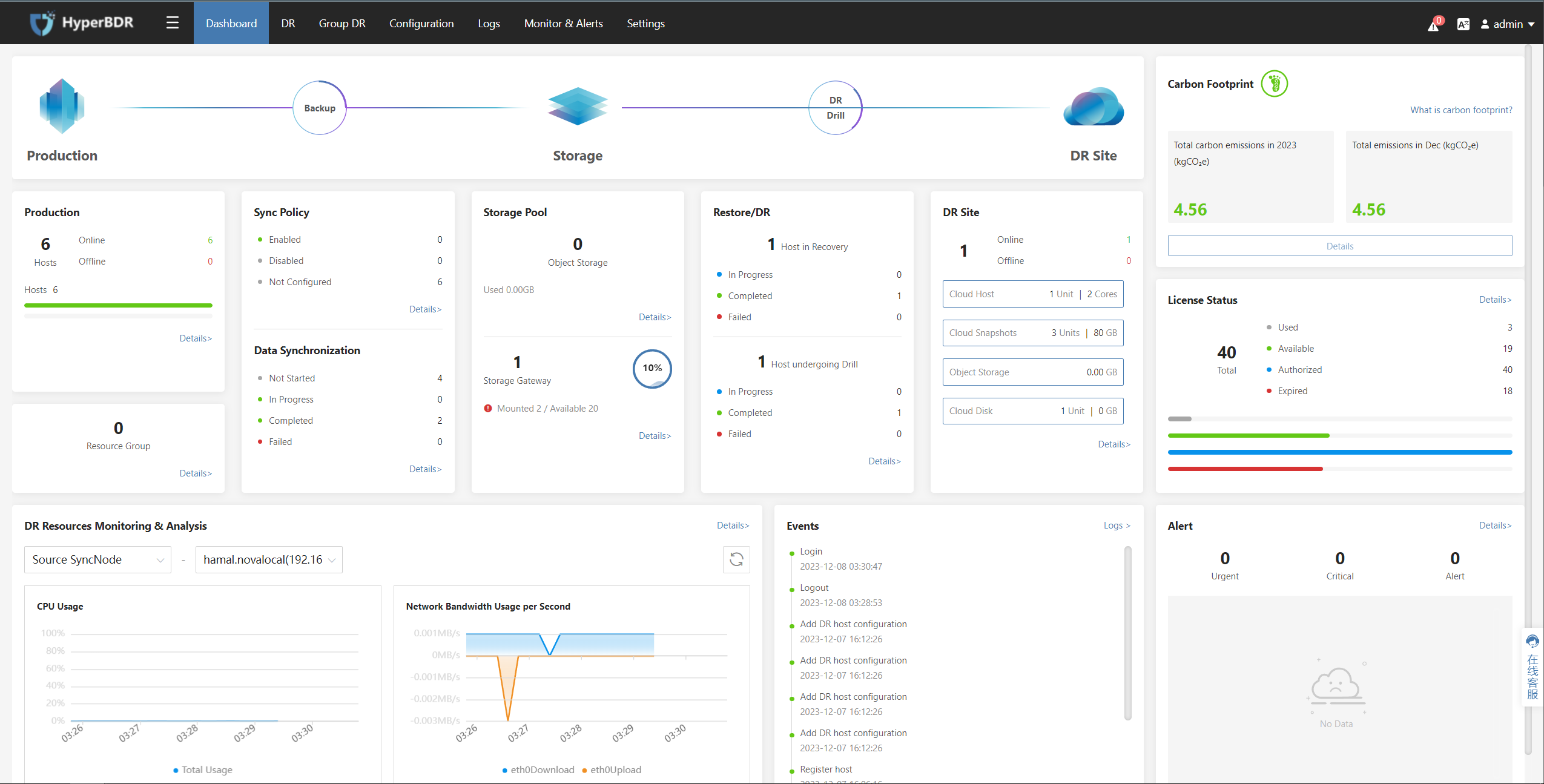Toggle the eth0Upload legend series
This screenshot has width=1544, height=784.
coord(612,769)
